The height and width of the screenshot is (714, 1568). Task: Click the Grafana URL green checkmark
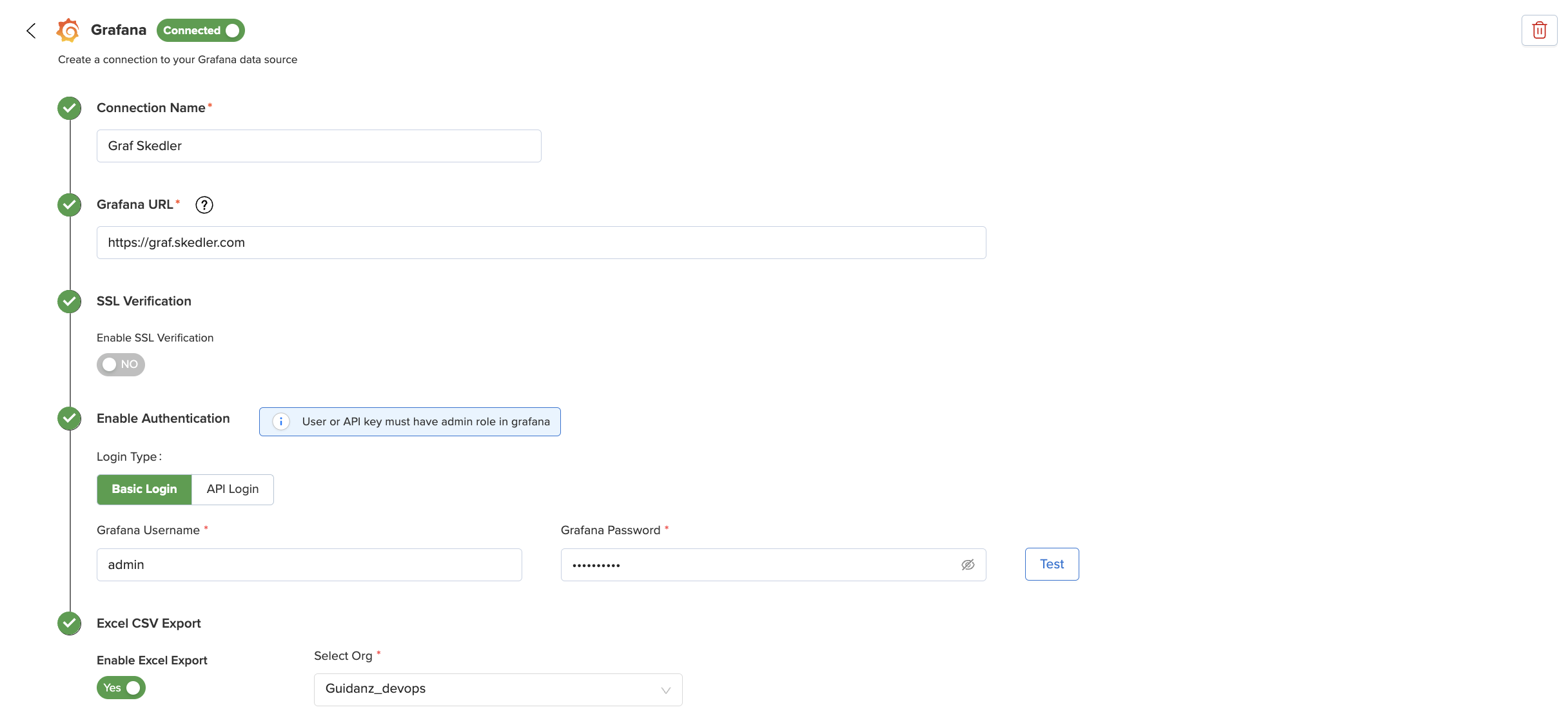[70, 205]
